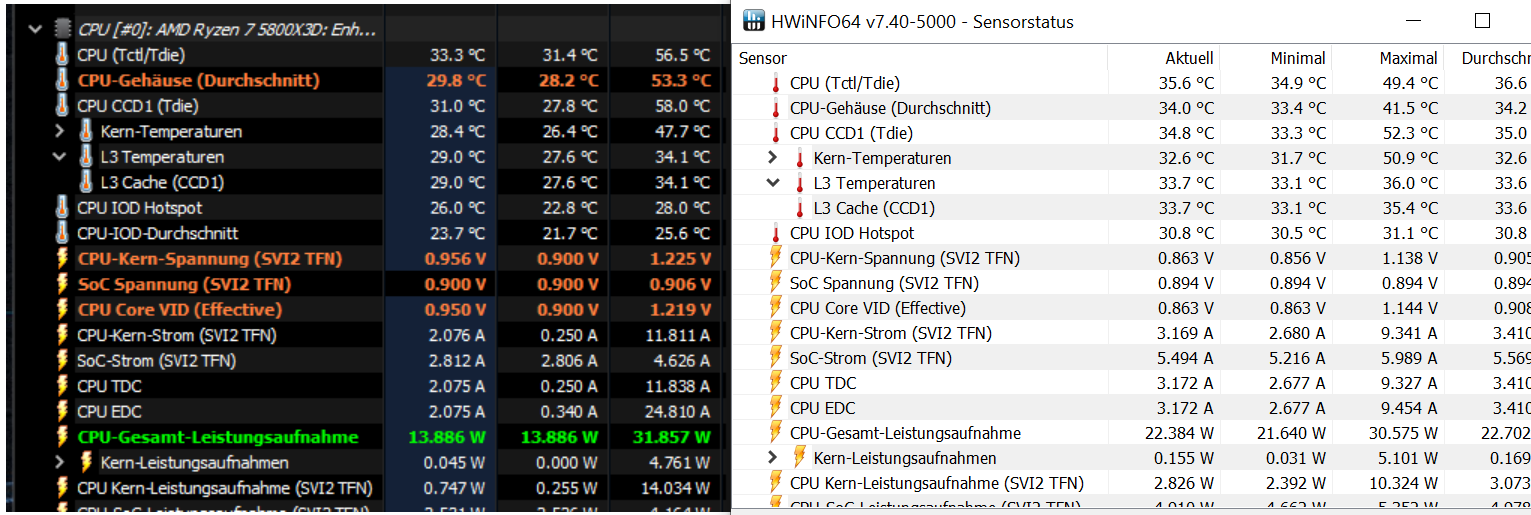This screenshot has height=515, width=1531.
Task: Click thermometer icon of orange CPU-Gehäuse (Durchschnitt) row
Action: coord(63,80)
